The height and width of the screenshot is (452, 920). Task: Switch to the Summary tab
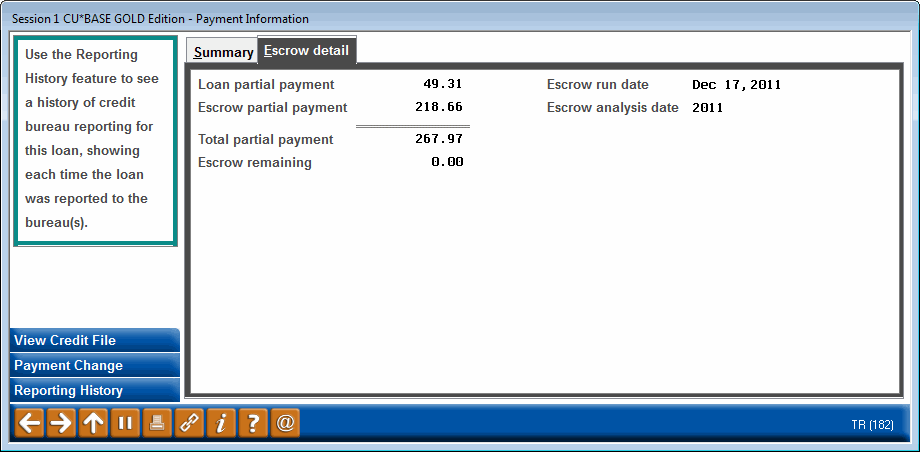pyautogui.click(x=223, y=52)
